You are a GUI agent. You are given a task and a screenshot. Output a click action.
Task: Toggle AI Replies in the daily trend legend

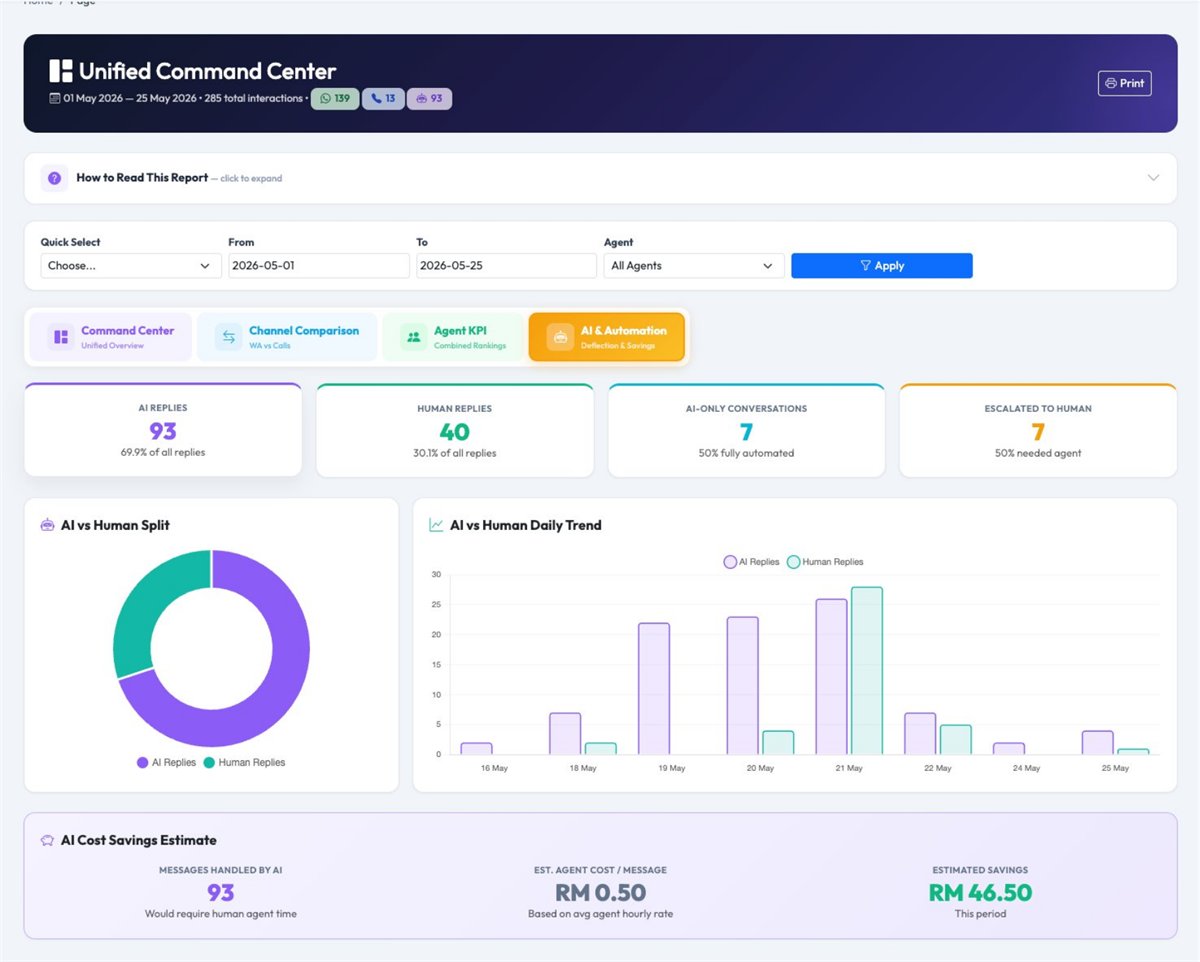tap(752, 562)
